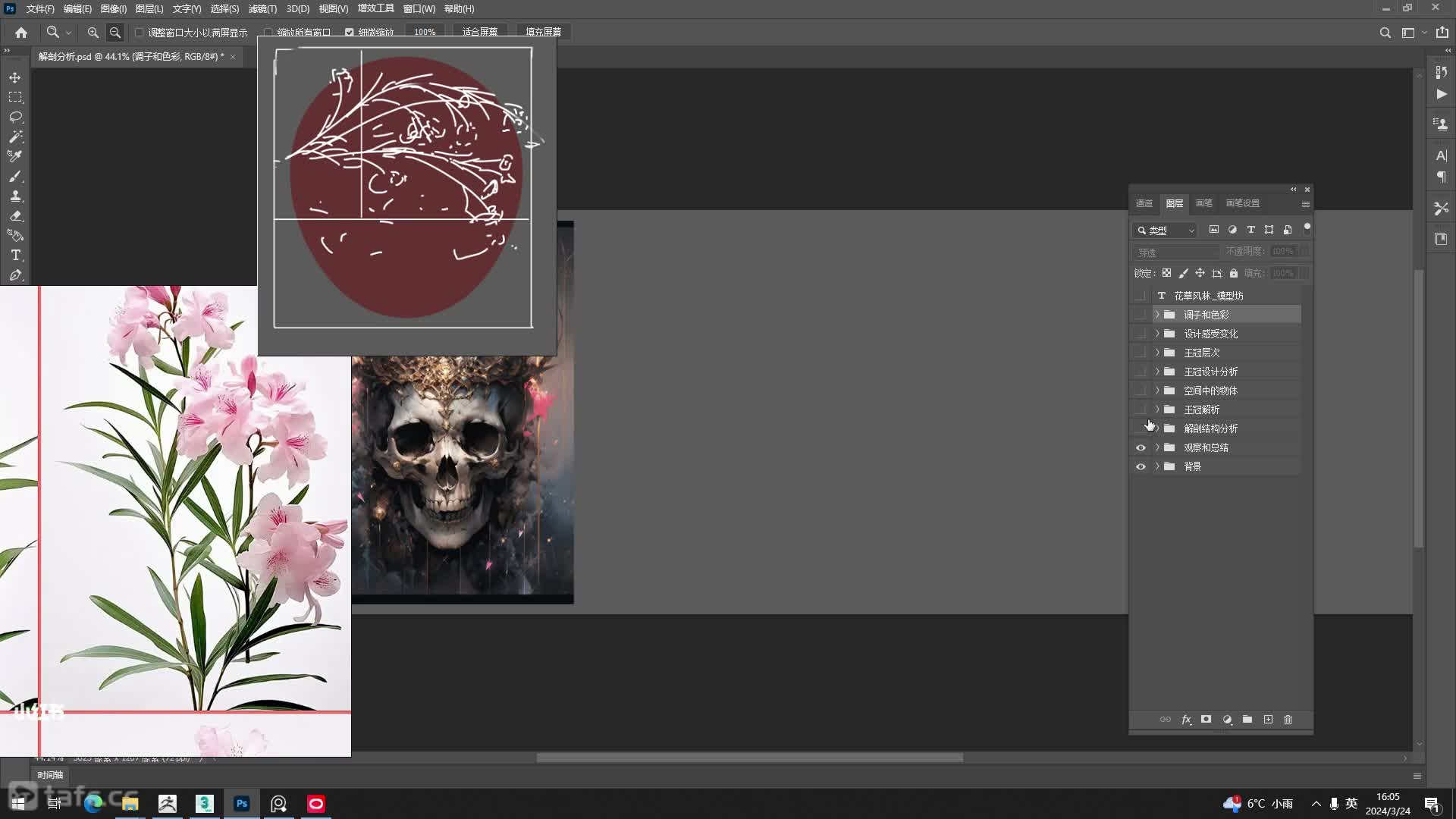This screenshot has width=1456, height=819.
Task: Switch to the 画笔设置 tab
Action: click(x=1242, y=203)
